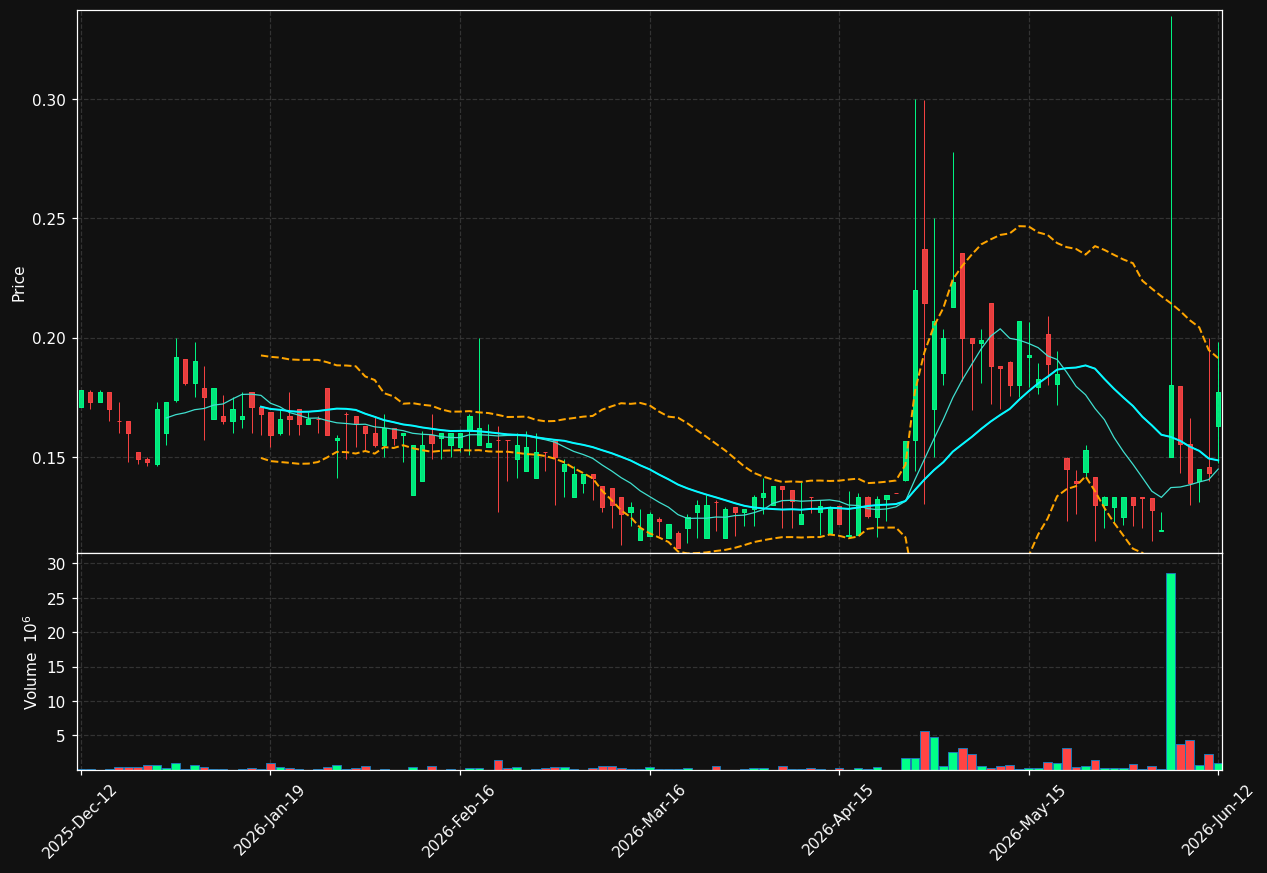Click the 2026-May-15 date label

click(x=1027, y=821)
